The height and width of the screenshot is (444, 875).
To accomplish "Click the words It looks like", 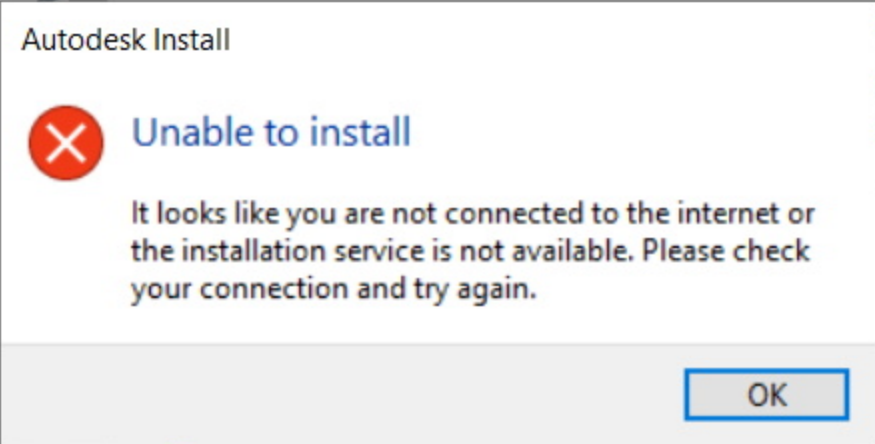I will [x=192, y=213].
